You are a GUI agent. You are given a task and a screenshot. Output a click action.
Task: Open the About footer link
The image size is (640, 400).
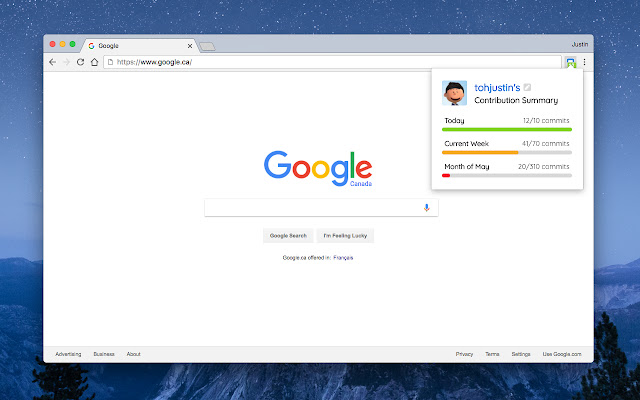pyautogui.click(x=133, y=354)
